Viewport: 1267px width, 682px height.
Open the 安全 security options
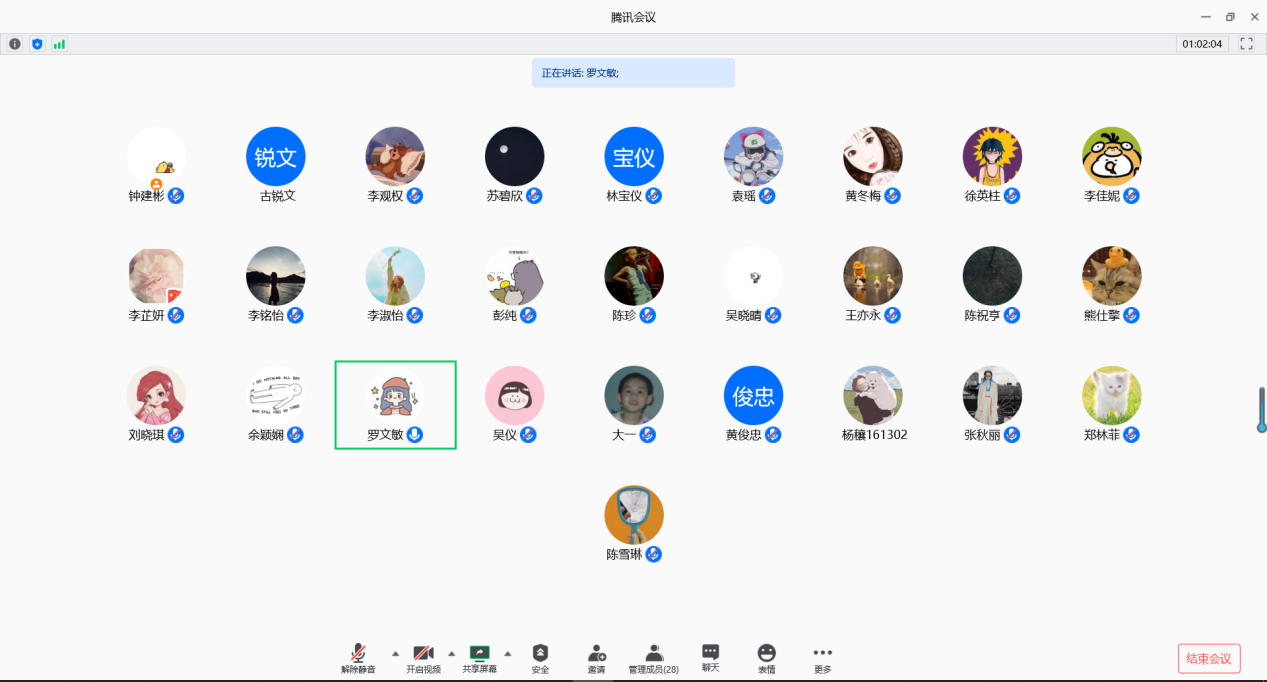[540, 658]
